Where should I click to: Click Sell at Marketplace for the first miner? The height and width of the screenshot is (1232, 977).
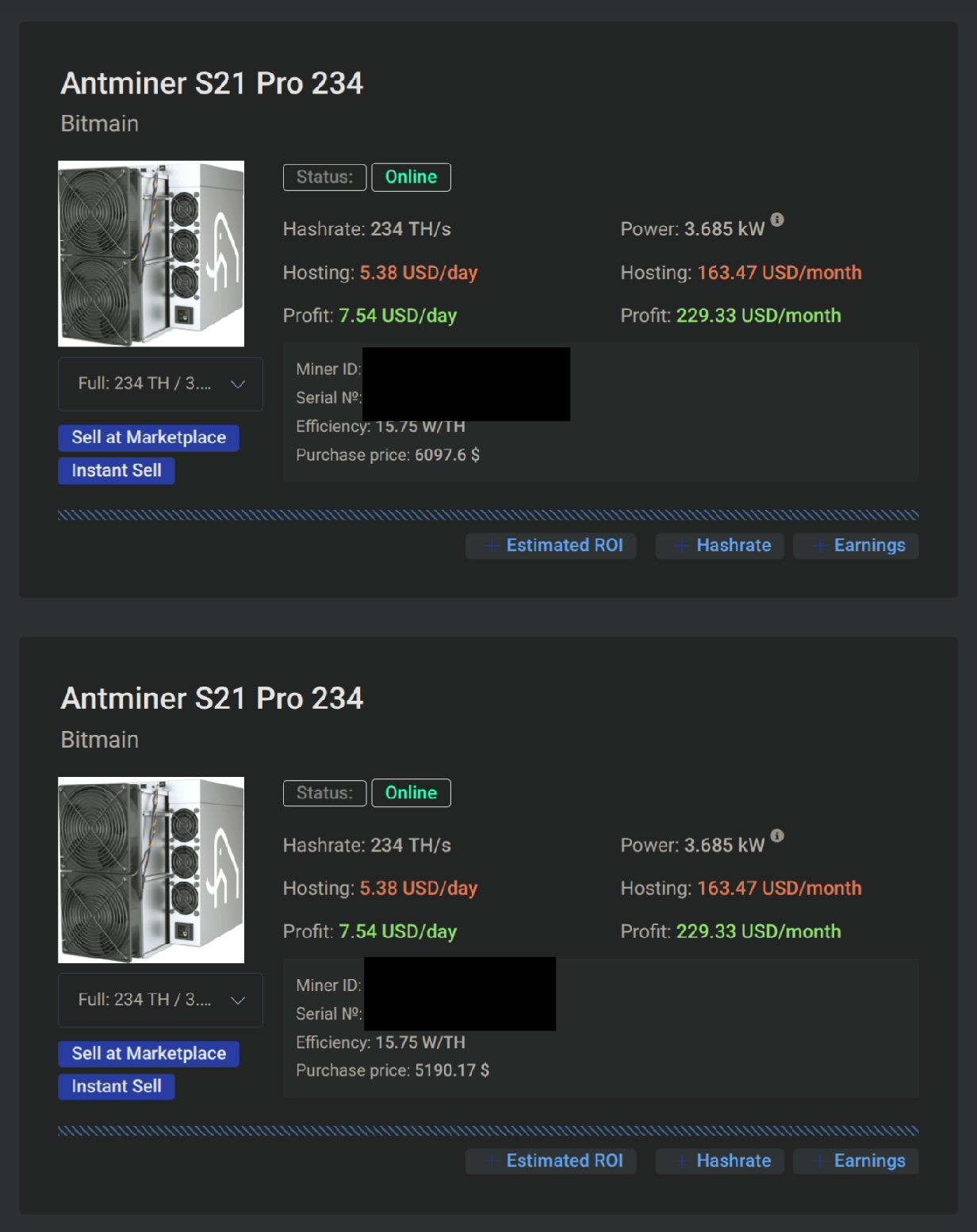click(x=148, y=437)
